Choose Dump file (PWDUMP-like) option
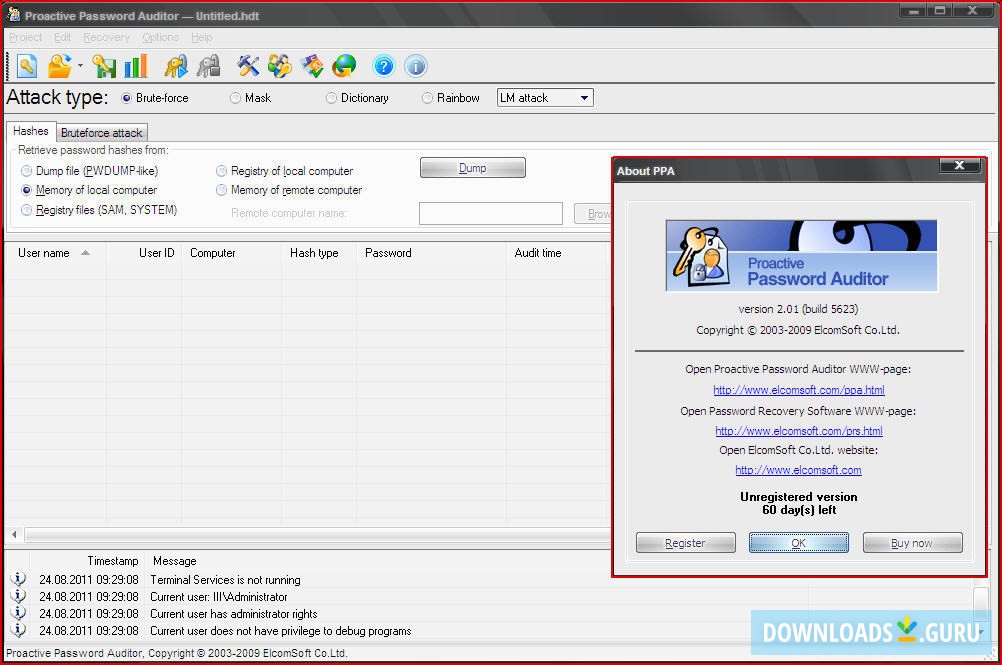Image resolution: width=1002 pixels, height=665 pixels. coord(89,171)
